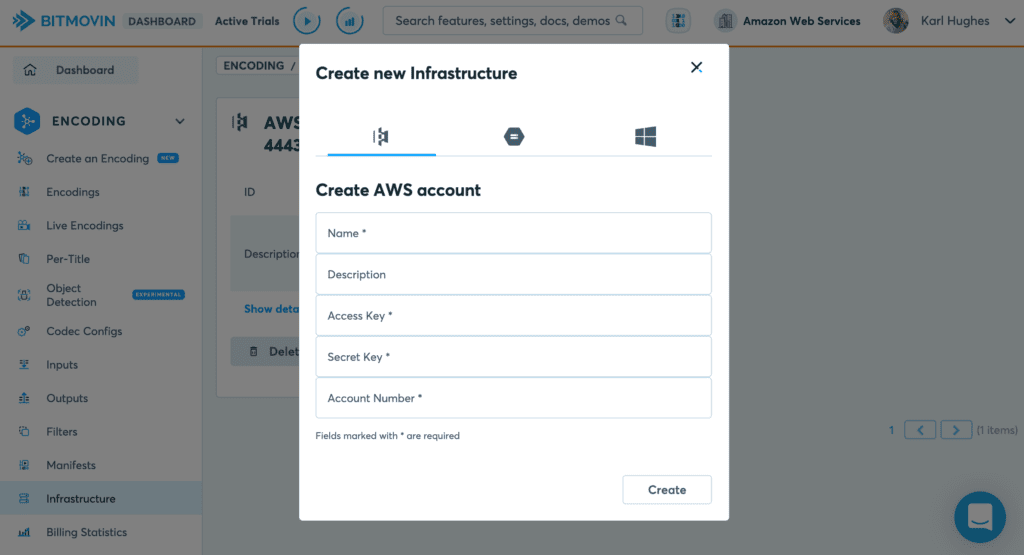This screenshot has height=555, width=1024.
Task: Click the Dashboard home icon
Action: pyautogui.click(x=30, y=70)
